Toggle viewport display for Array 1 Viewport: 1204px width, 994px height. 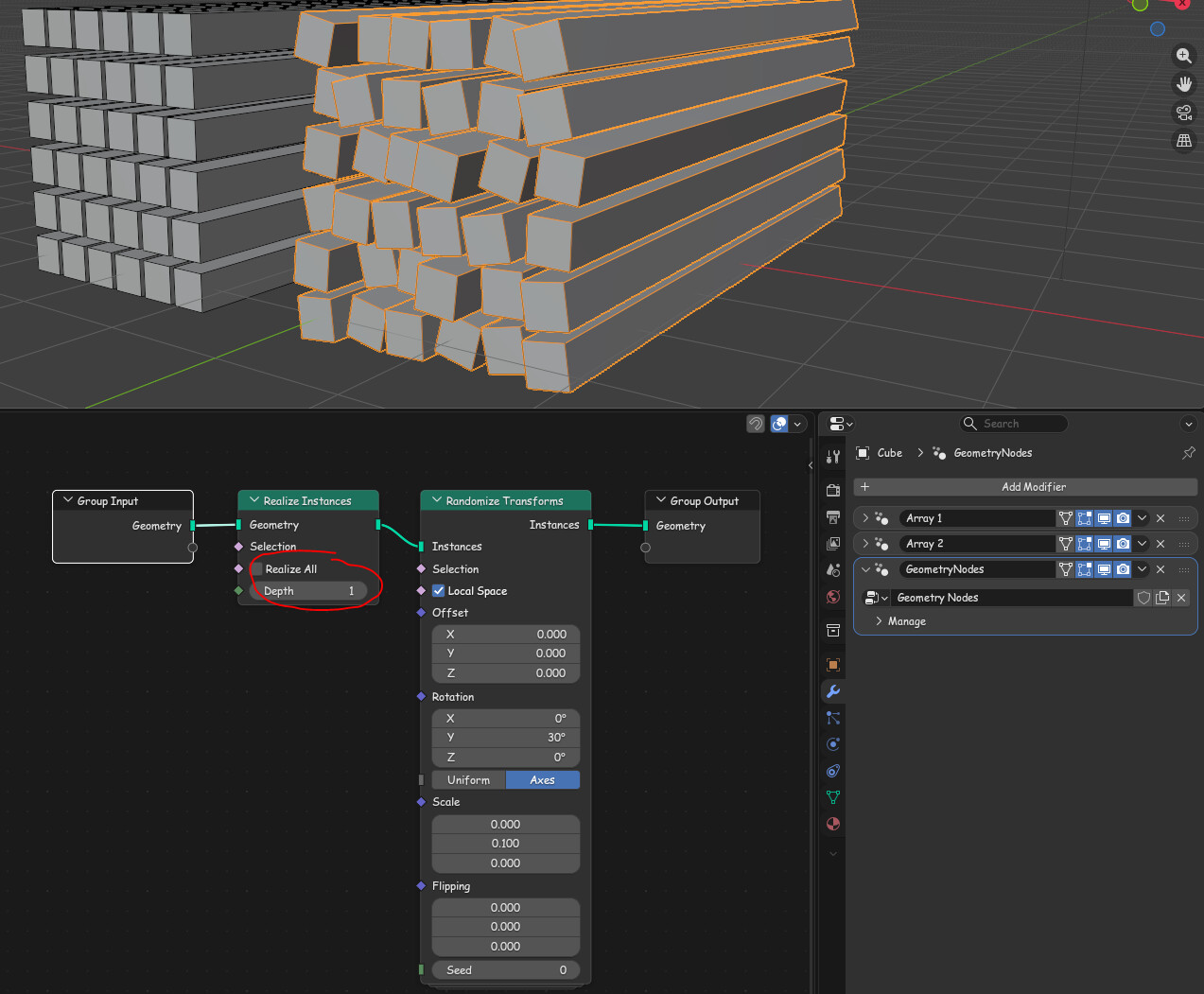pos(1104,518)
